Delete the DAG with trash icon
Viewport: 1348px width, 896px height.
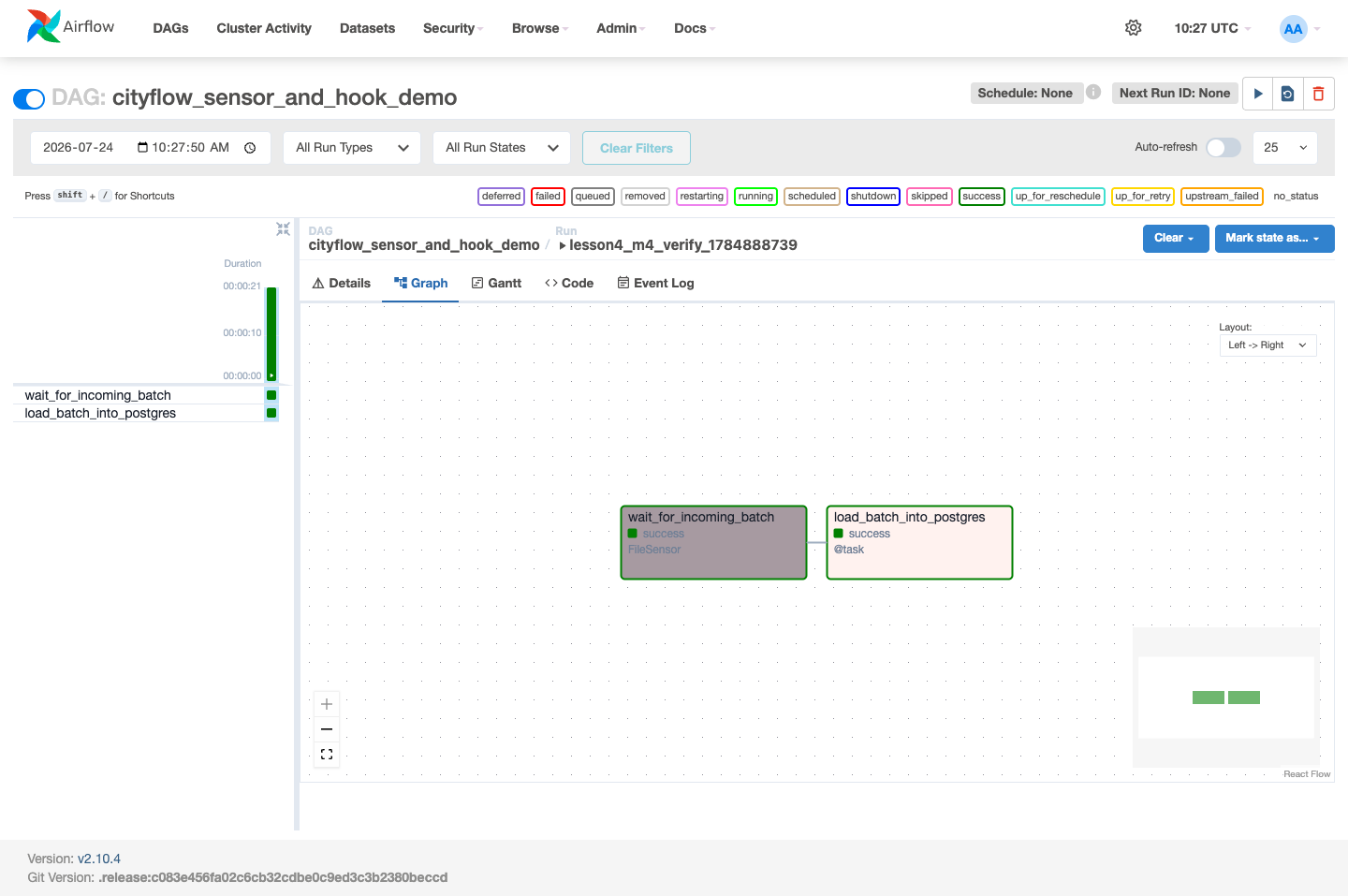coord(1318,94)
